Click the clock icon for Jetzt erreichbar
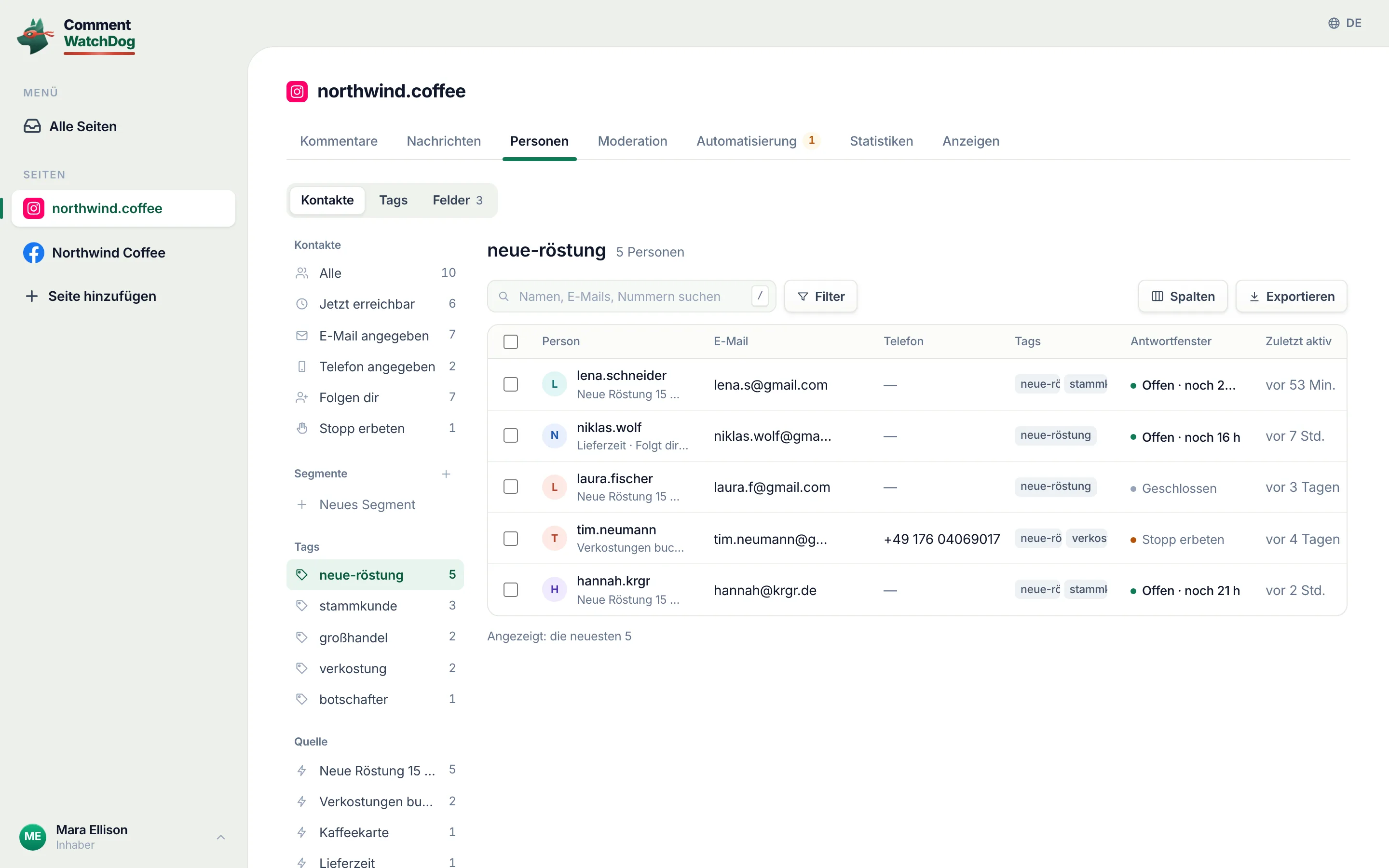The image size is (1389, 868). point(302,304)
